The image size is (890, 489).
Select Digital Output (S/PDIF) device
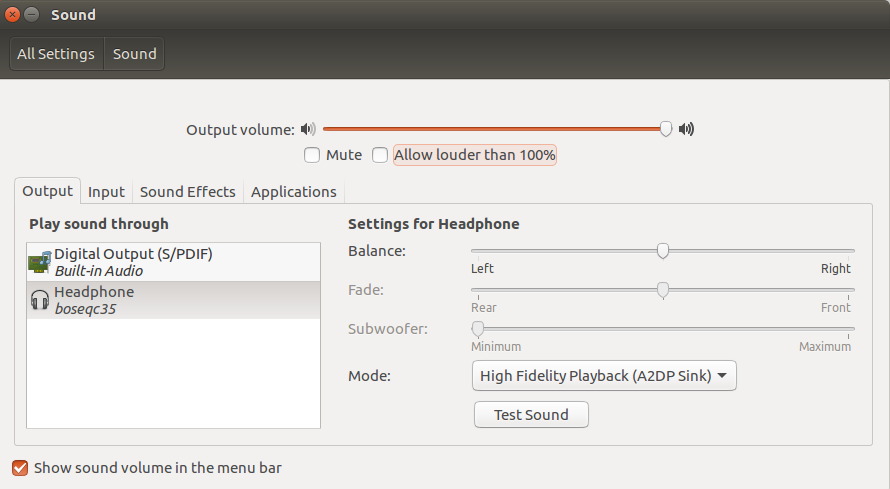point(174,262)
